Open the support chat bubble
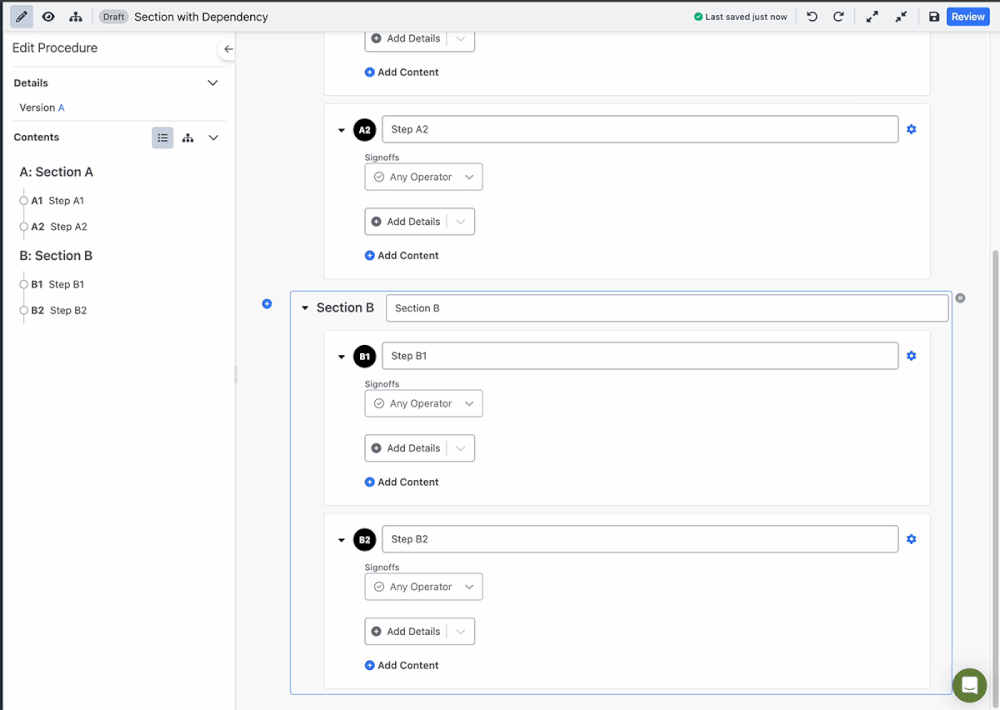Image resolution: width=1000 pixels, height=710 pixels. (969, 685)
